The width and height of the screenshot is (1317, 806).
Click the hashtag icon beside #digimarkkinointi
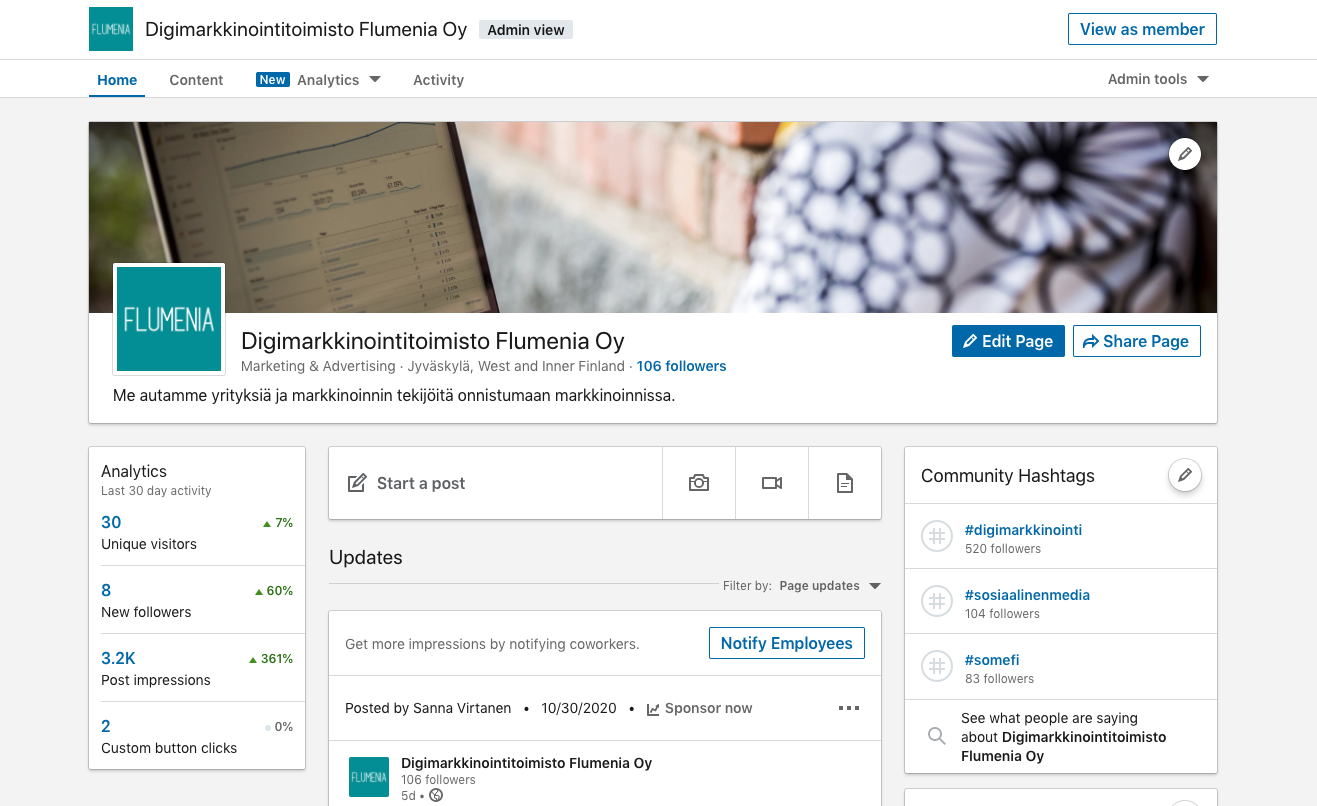937,537
